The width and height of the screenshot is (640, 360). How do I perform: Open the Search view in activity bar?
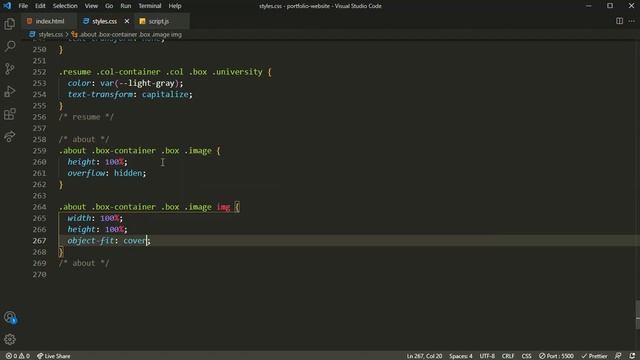[x=10, y=46]
